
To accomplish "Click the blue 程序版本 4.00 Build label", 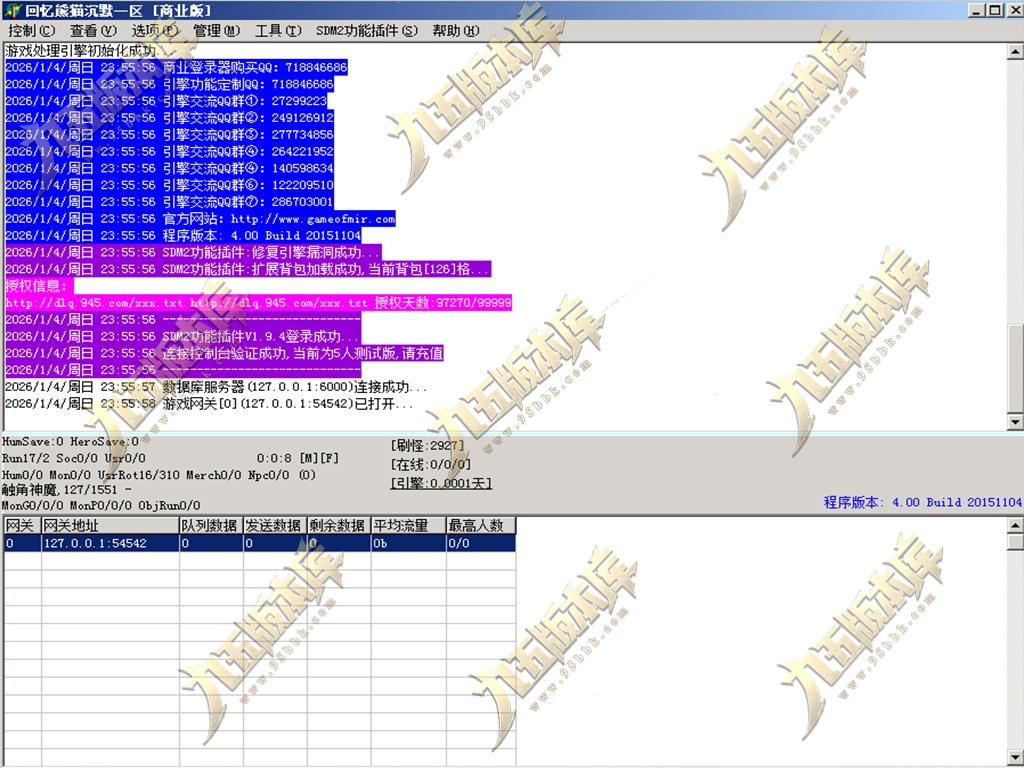I will click(x=922, y=502).
